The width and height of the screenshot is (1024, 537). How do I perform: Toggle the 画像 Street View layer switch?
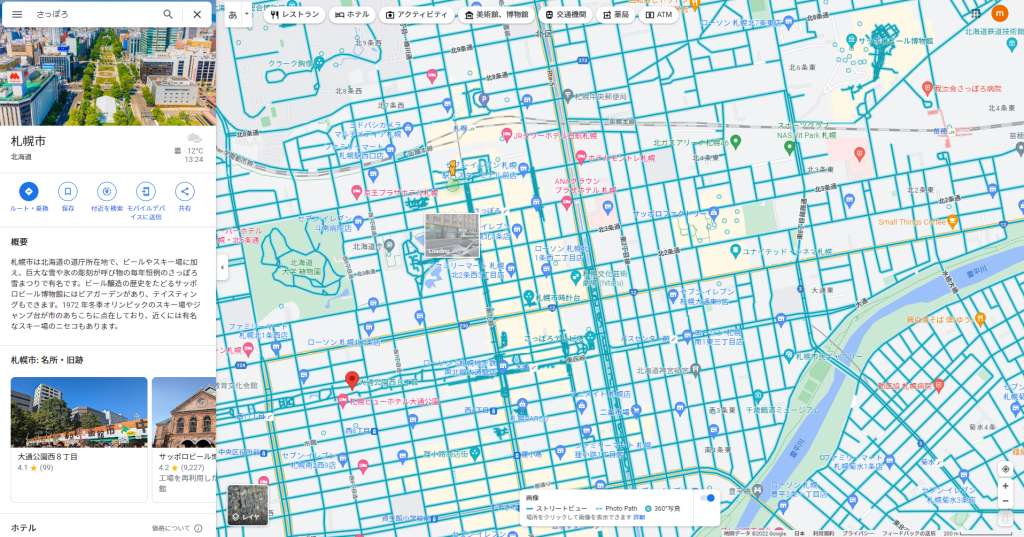(x=707, y=498)
